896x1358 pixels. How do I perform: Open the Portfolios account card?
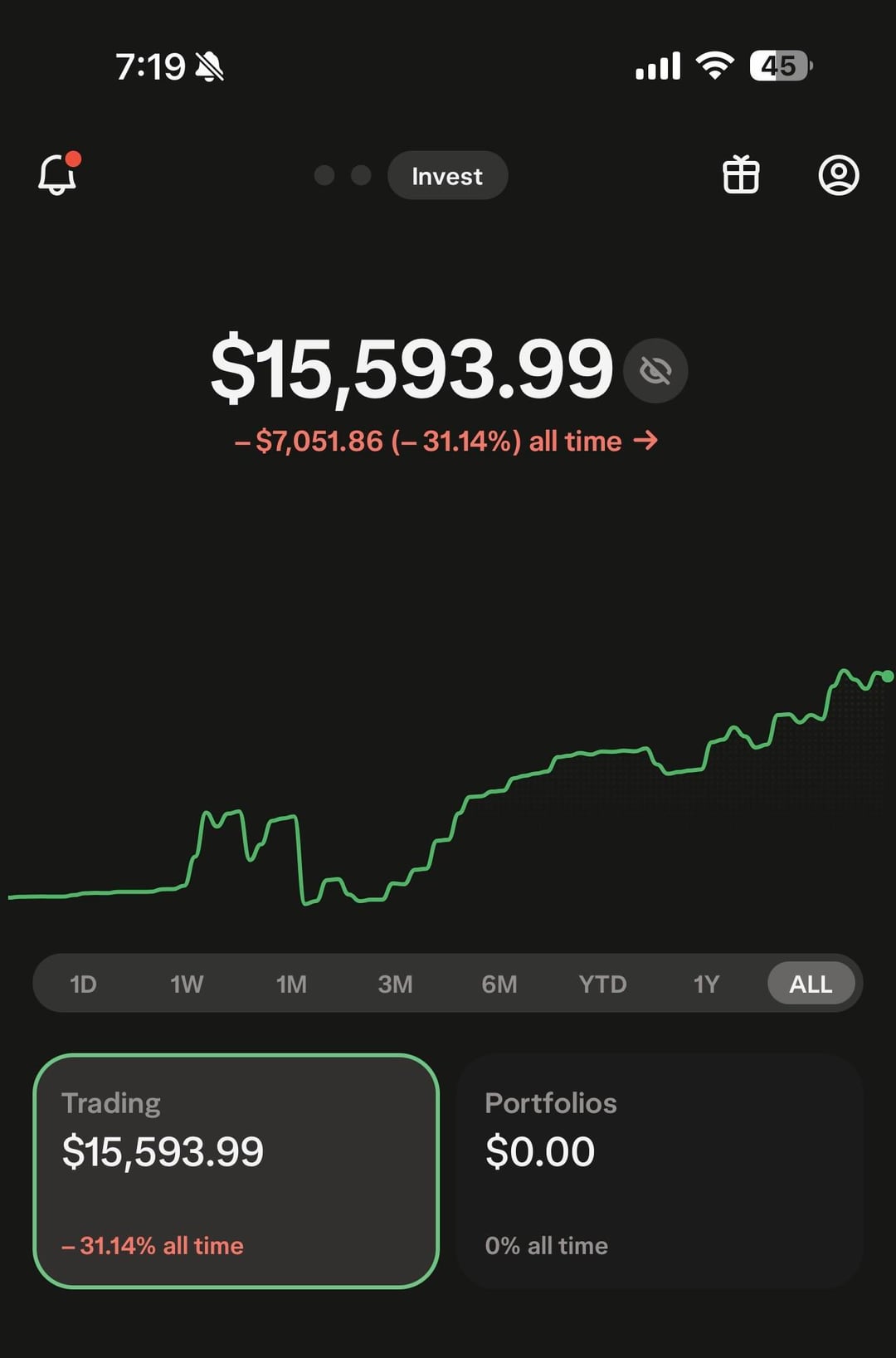(660, 1170)
